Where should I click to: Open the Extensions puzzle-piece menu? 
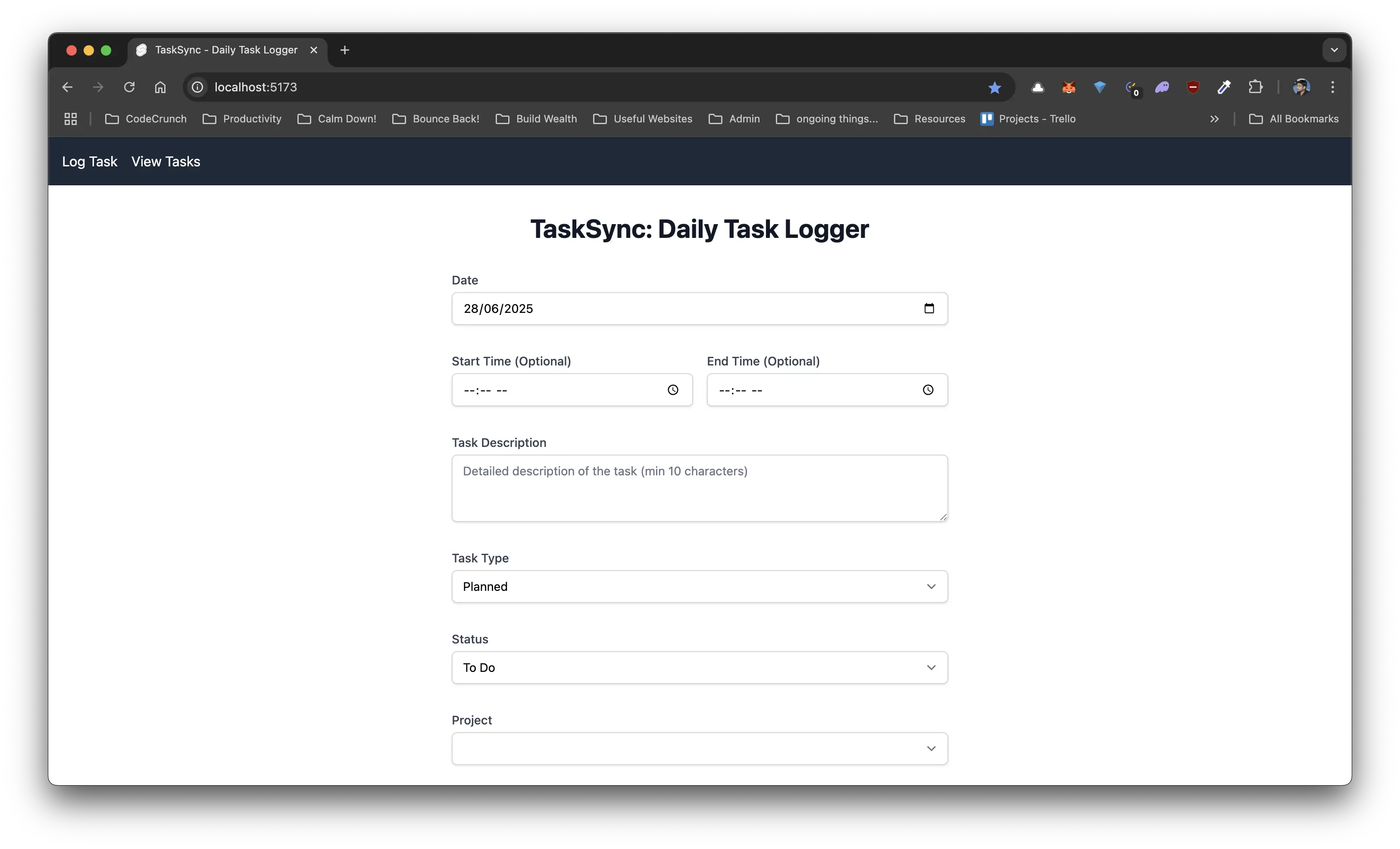pyautogui.click(x=1255, y=87)
